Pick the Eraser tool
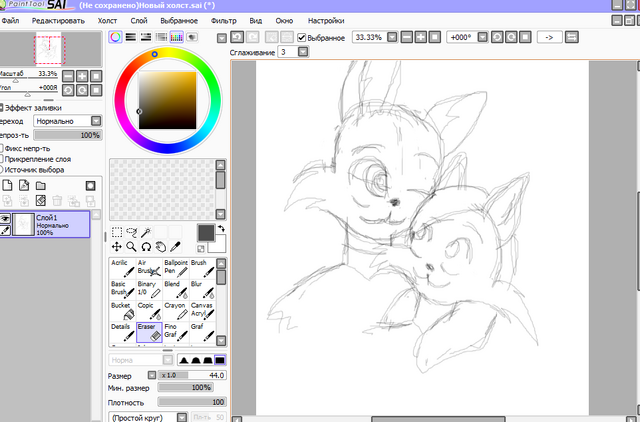This screenshot has height=422, width=640. tap(149, 332)
